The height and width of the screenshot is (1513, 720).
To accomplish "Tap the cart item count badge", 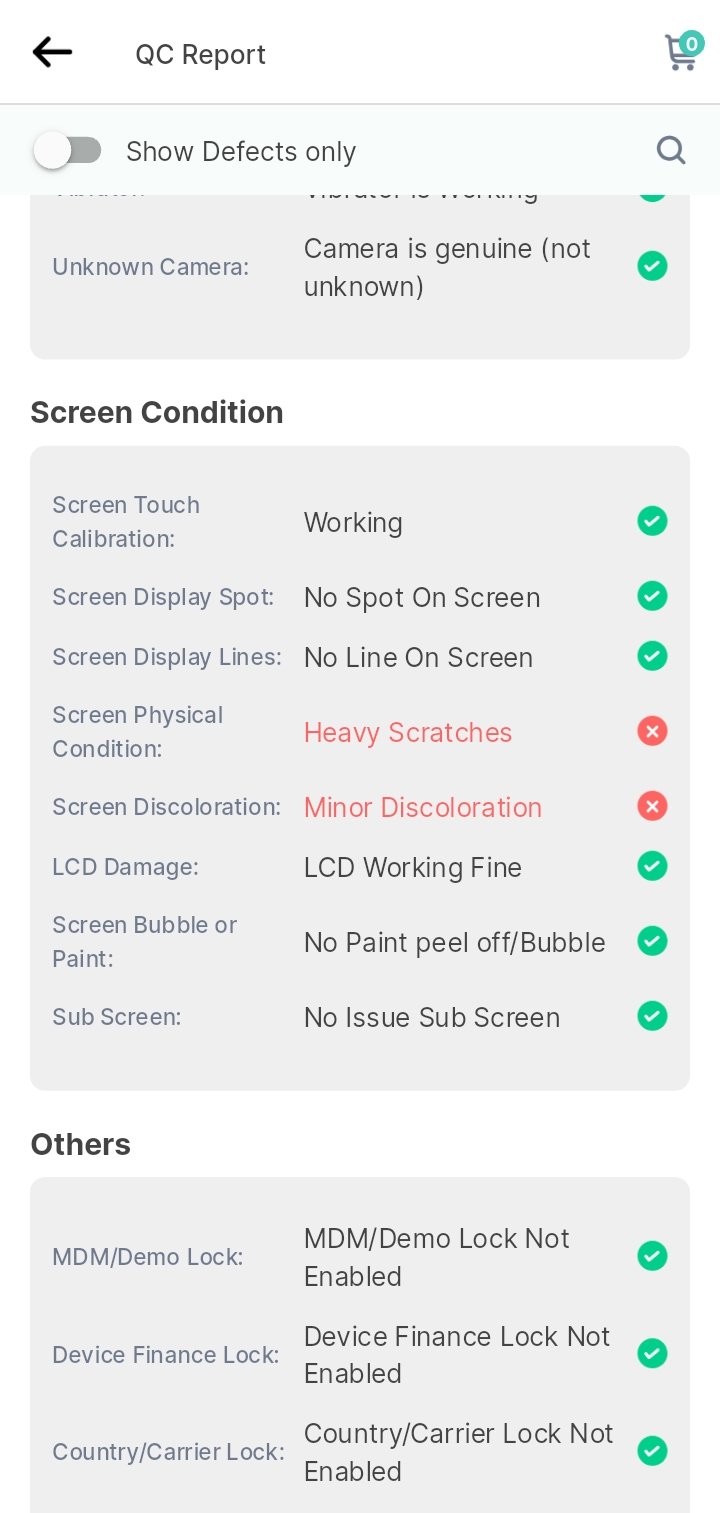I will [691, 43].
